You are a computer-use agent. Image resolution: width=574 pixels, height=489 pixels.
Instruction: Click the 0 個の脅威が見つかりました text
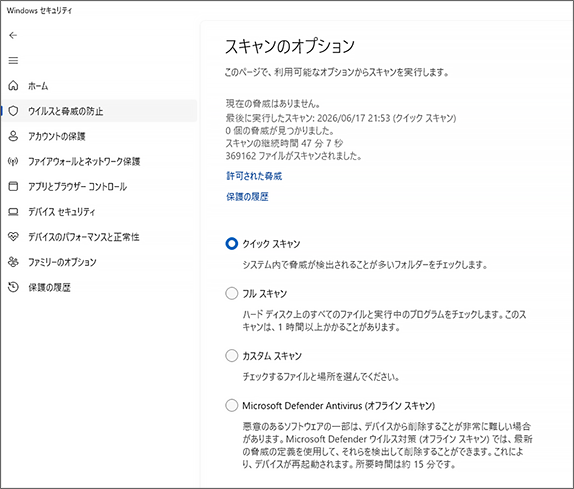coord(279,131)
